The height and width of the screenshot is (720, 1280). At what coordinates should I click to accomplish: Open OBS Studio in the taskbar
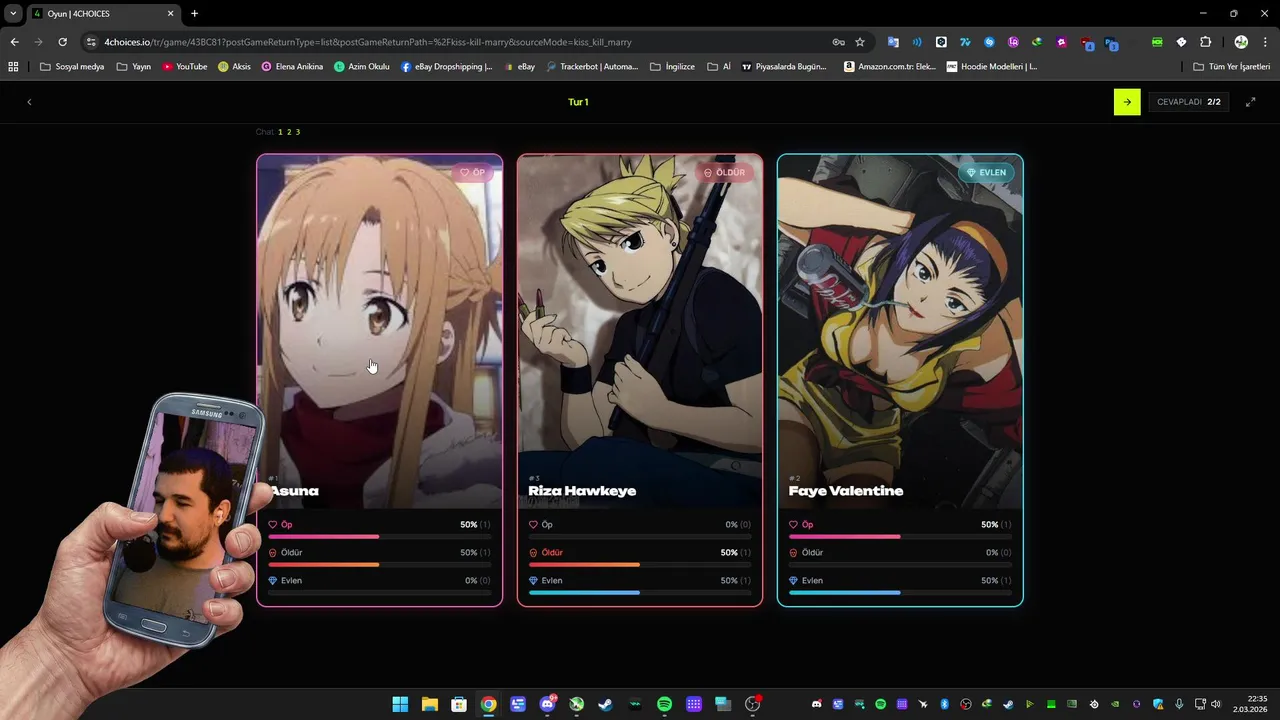pos(752,704)
